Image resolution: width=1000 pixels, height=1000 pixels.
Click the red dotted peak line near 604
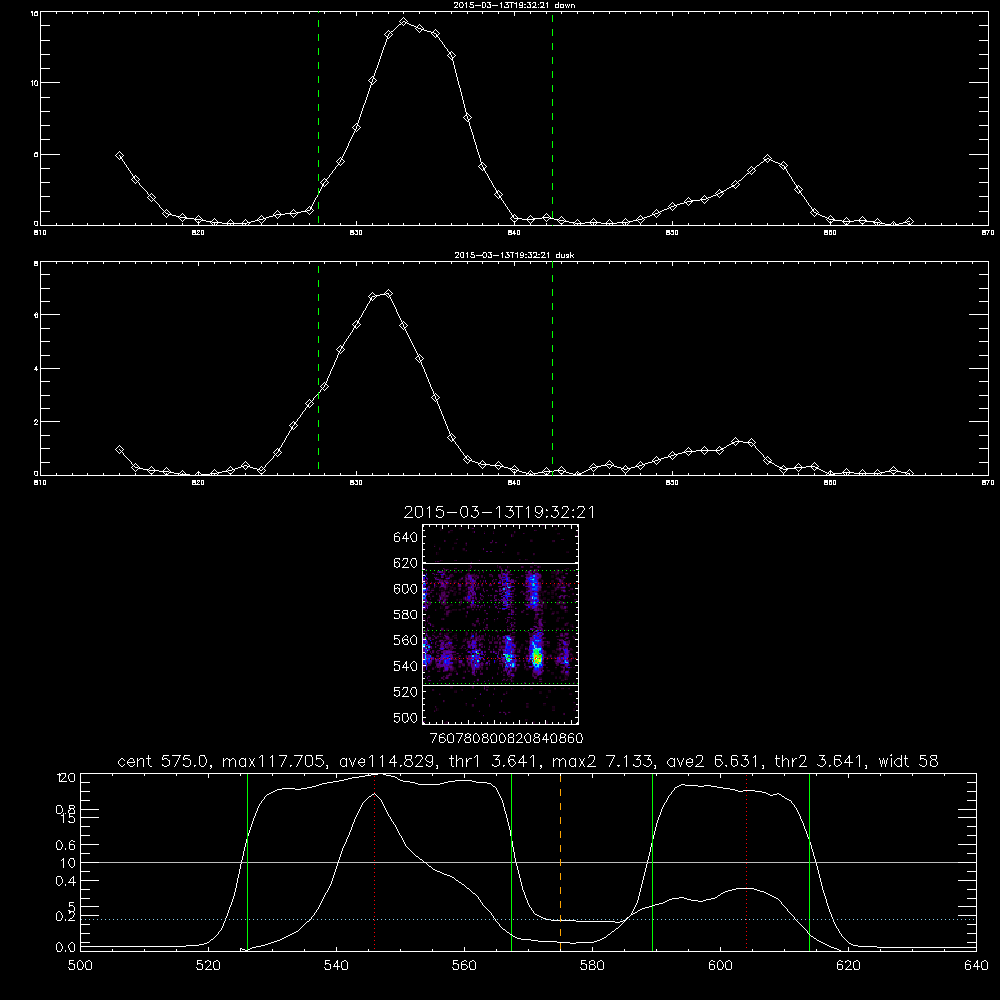[746, 862]
